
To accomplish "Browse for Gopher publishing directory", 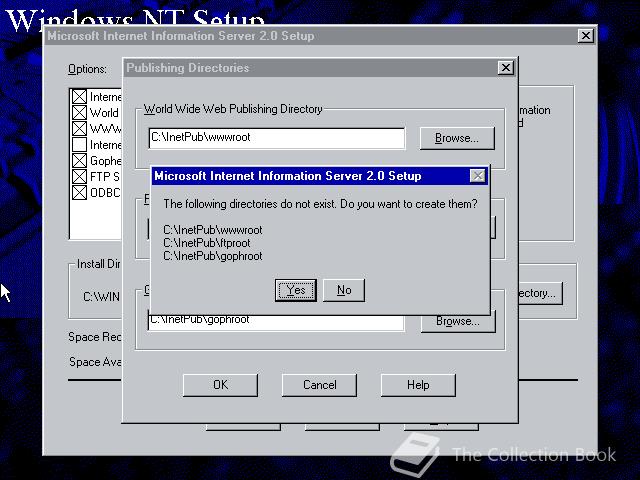I will [x=458, y=321].
